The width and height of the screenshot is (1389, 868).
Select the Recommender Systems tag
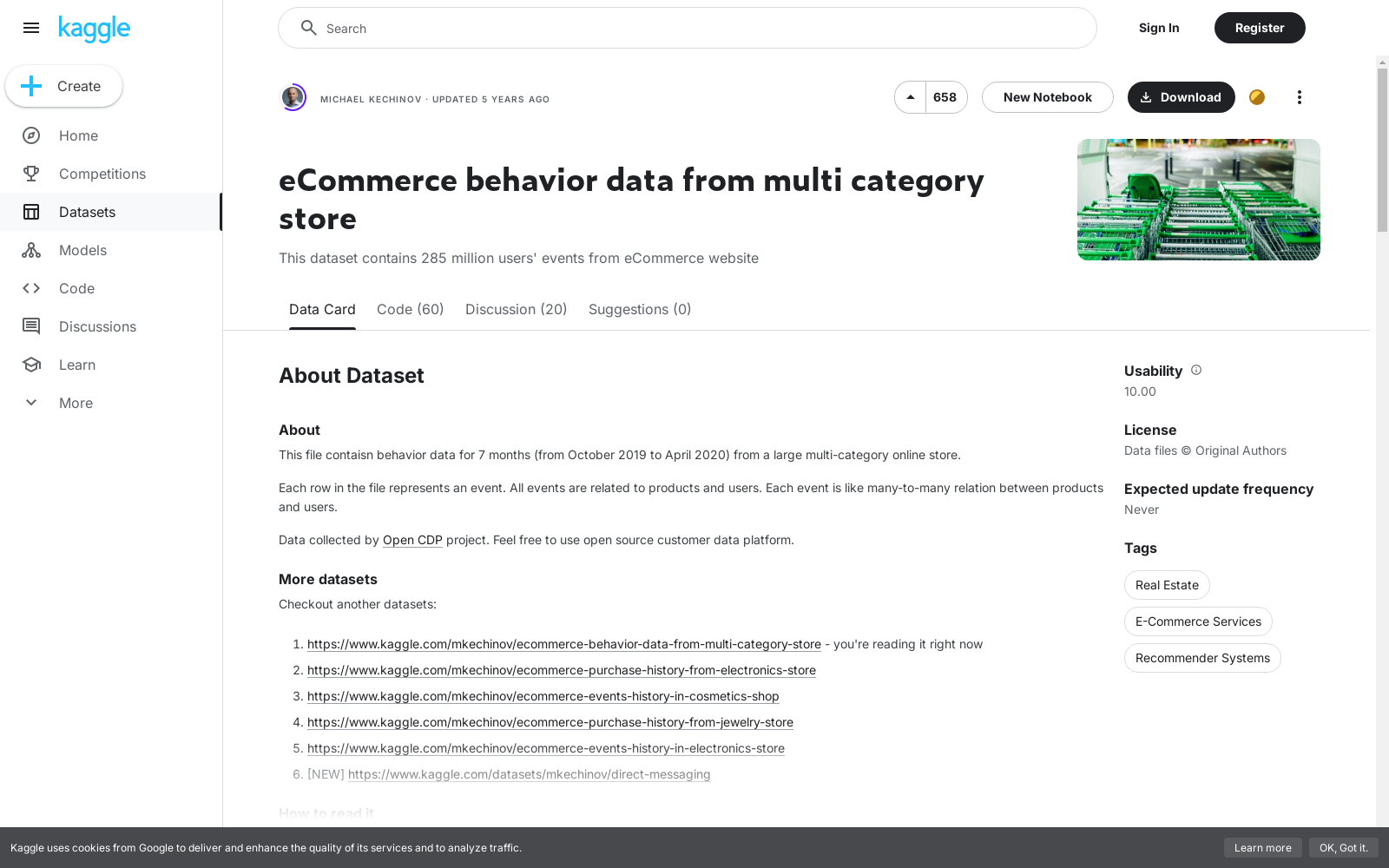point(1202,658)
